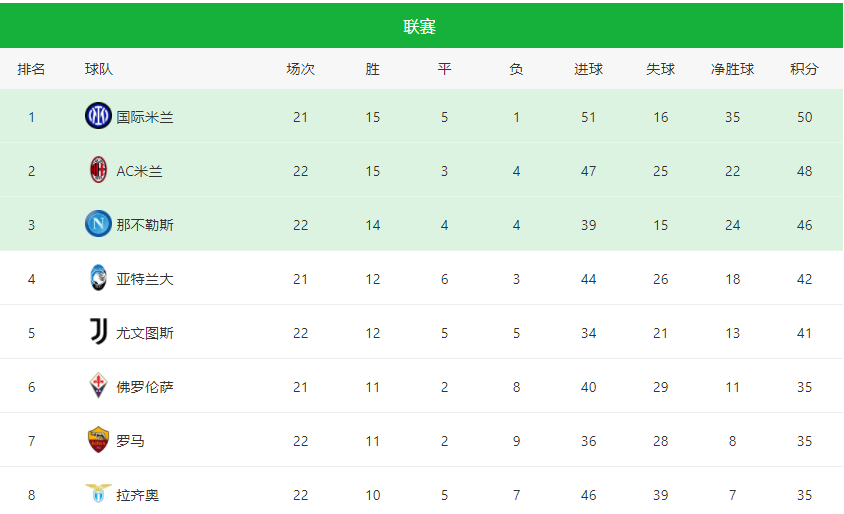Click the 净胜球 column header

732,69
